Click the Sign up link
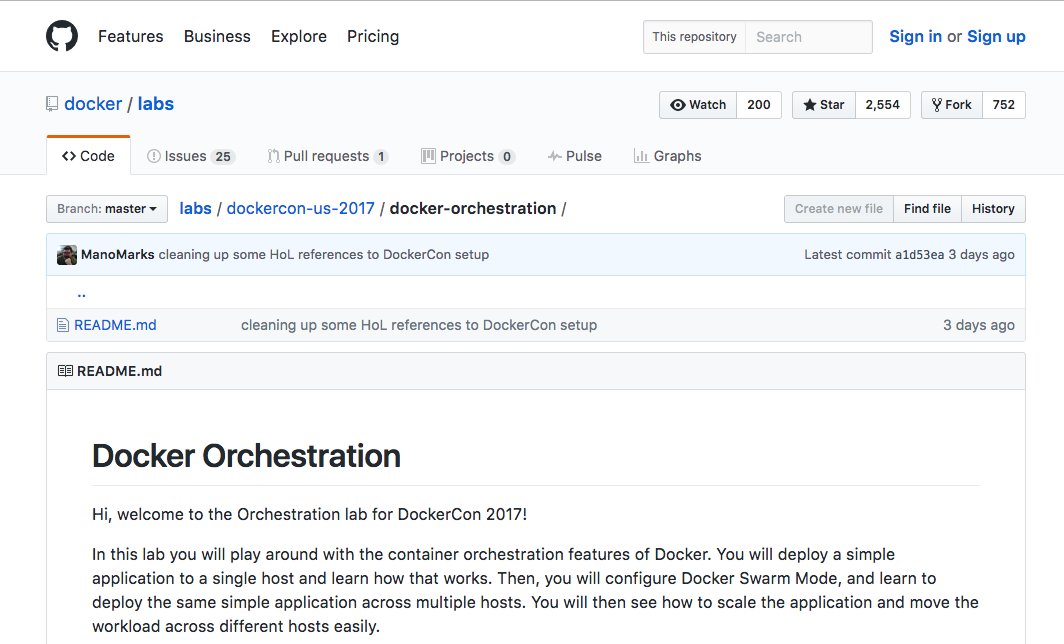 click(x=996, y=36)
